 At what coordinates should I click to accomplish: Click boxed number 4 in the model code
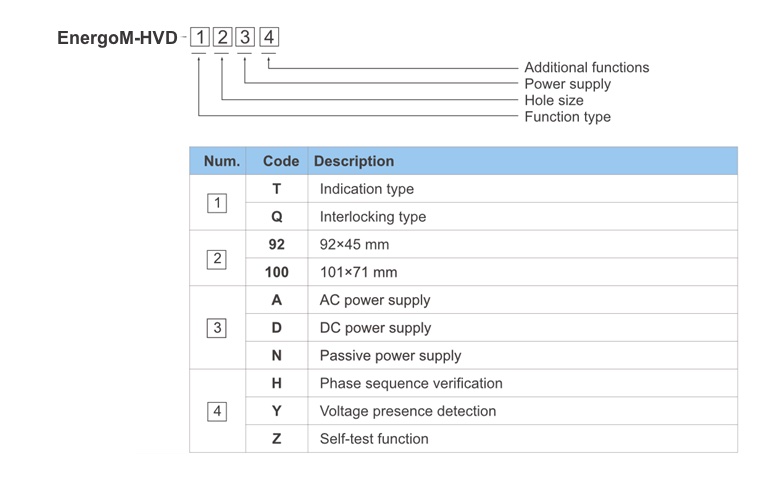point(270,39)
